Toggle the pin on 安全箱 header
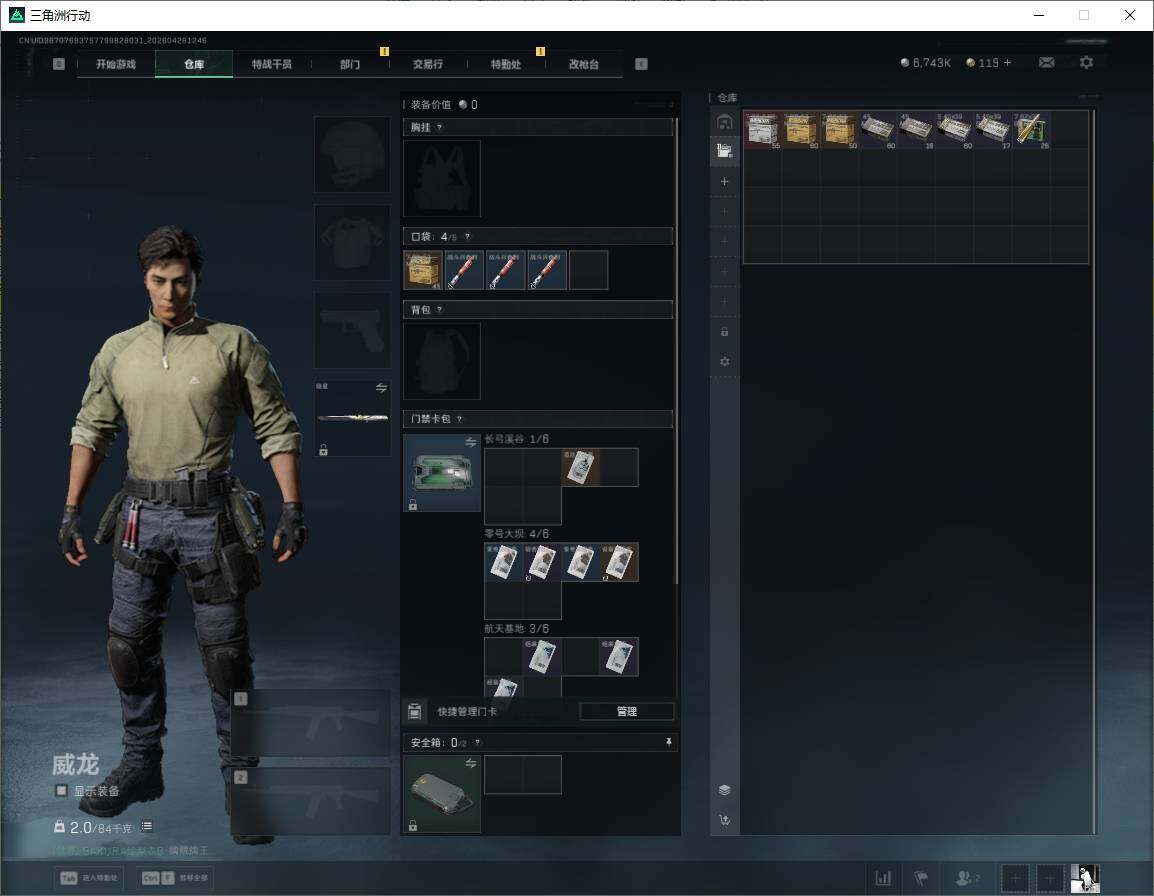The width and height of the screenshot is (1154, 896). click(669, 742)
